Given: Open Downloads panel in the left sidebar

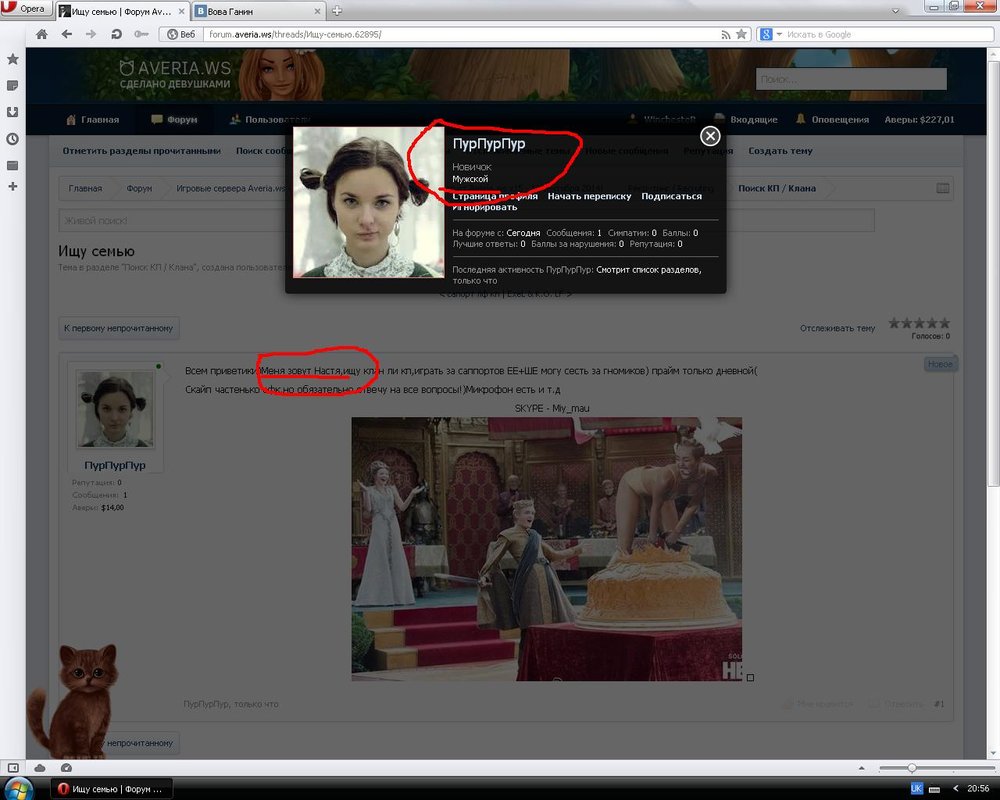Looking at the screenshot, I should (12, 113).
